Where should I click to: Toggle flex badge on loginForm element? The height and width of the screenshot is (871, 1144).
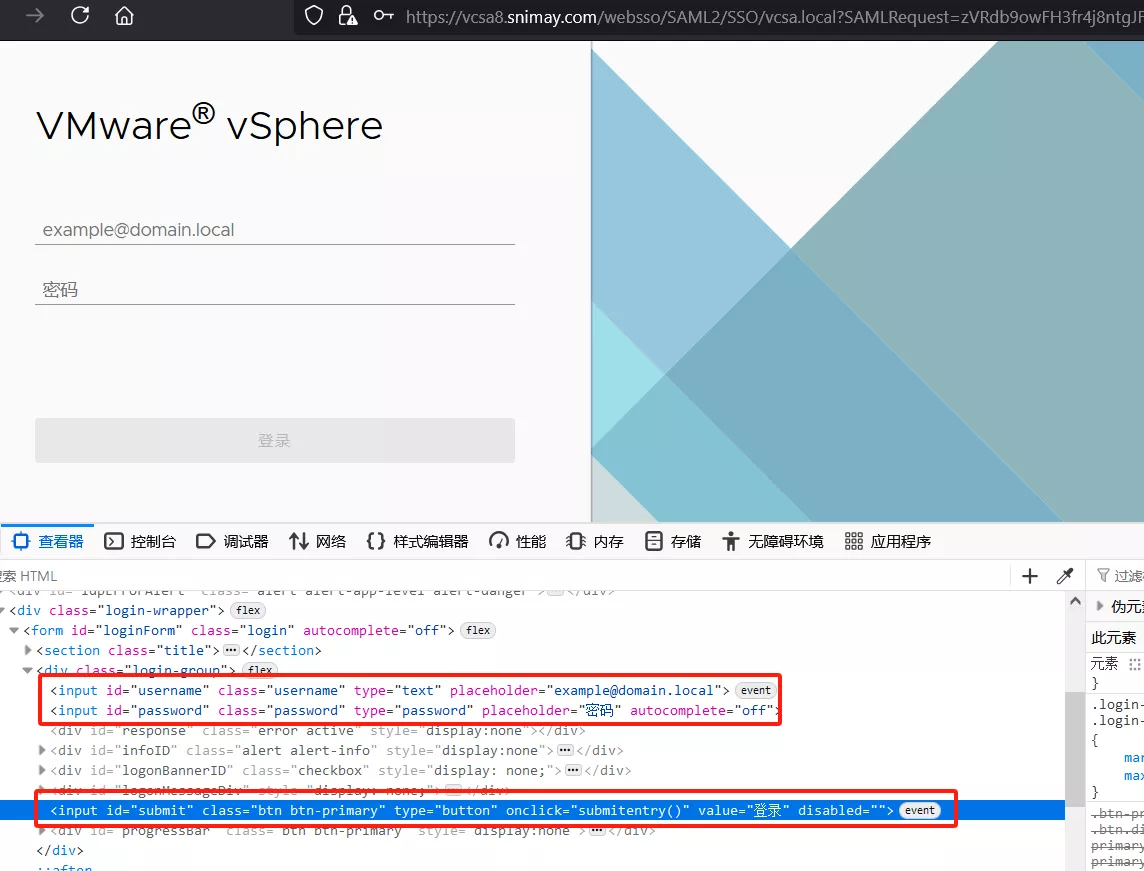pyautogui.click(x=478, y=630)
